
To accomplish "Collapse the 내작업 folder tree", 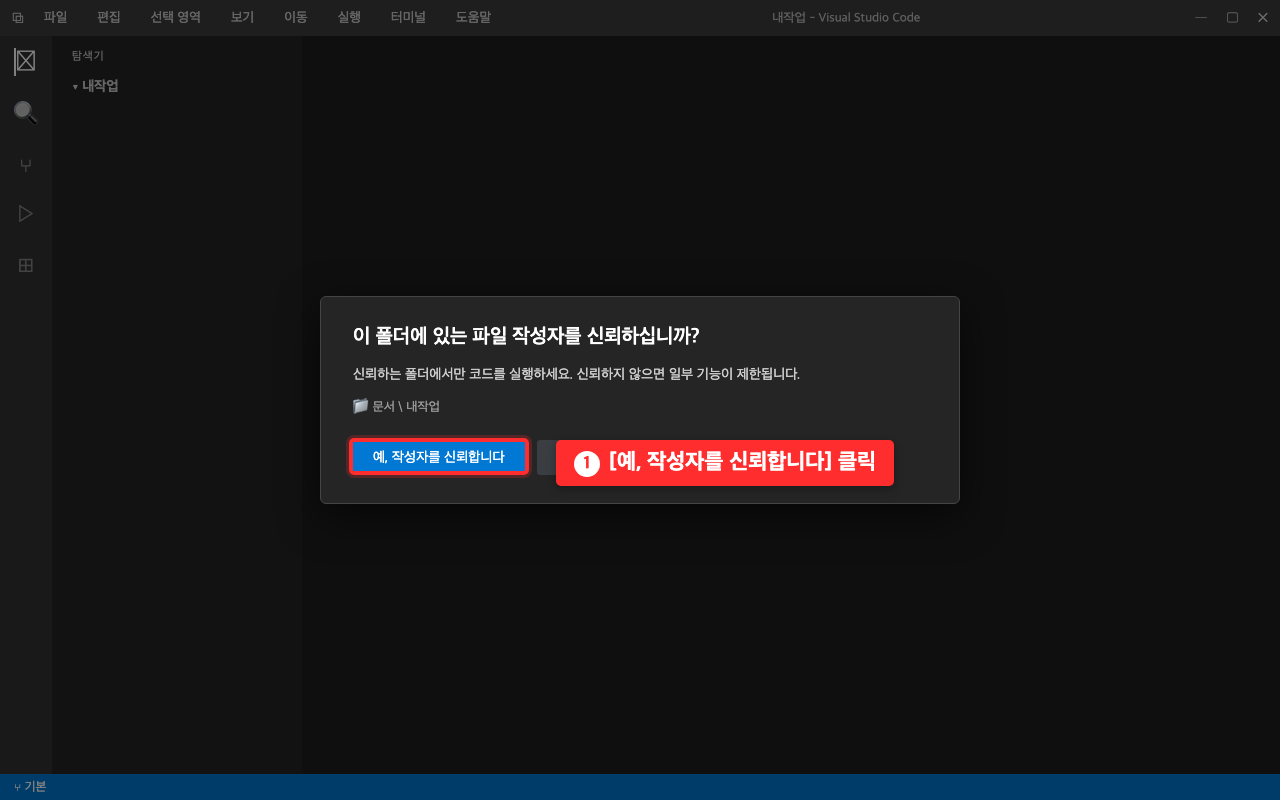I will (x=95, y=86).
